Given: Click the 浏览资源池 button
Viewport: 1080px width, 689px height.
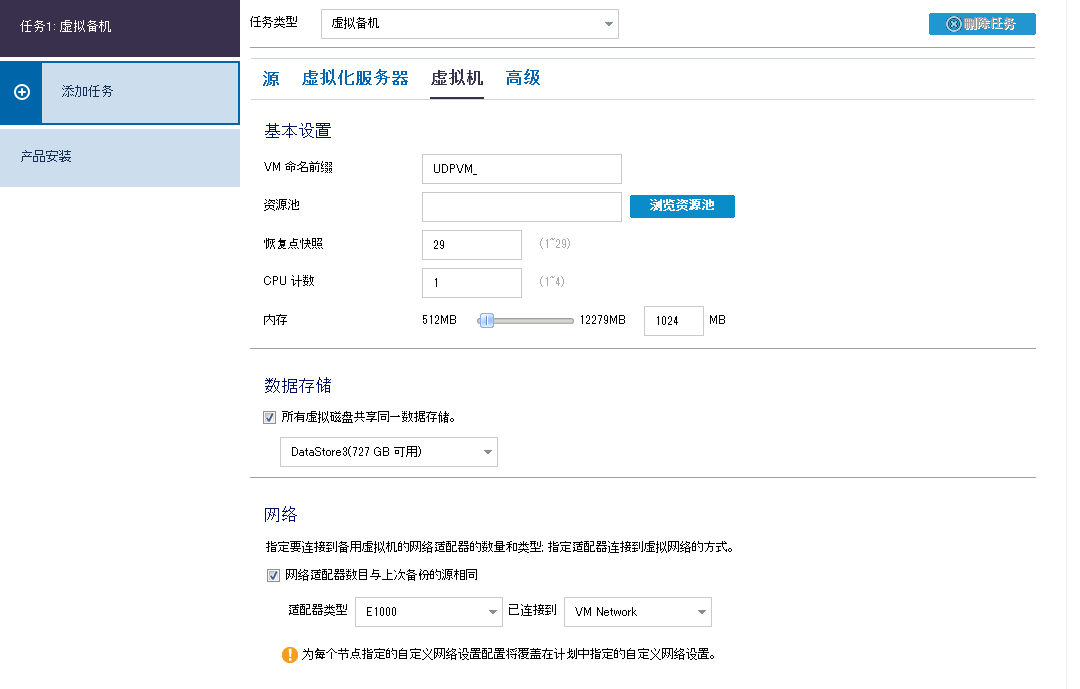Looking at the screenshot, I should point(682,206).
